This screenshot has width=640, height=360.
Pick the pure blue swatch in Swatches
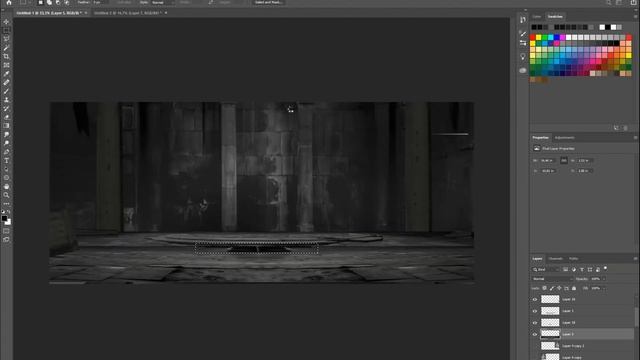tap(556, 38)
